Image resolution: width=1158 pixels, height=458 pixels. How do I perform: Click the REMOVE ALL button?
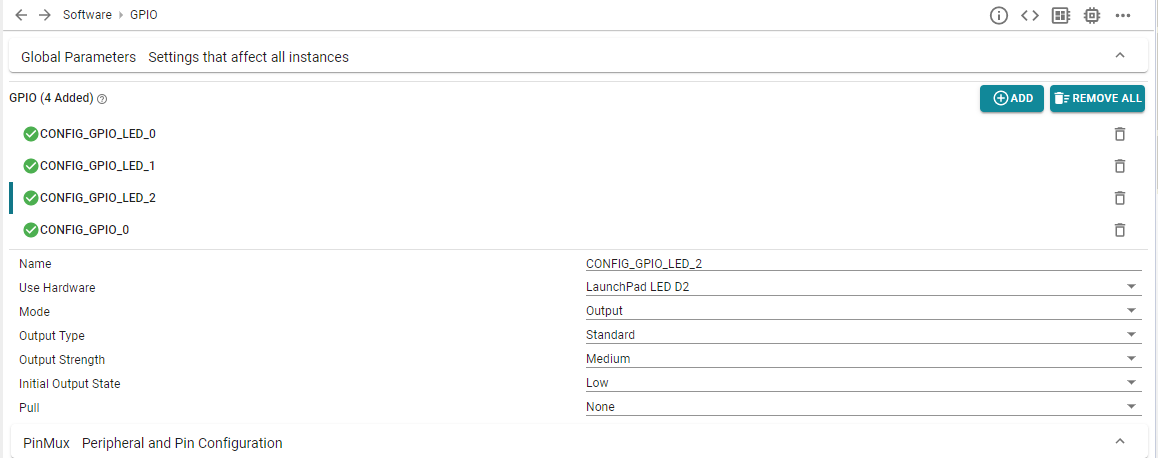(1097, 98)
